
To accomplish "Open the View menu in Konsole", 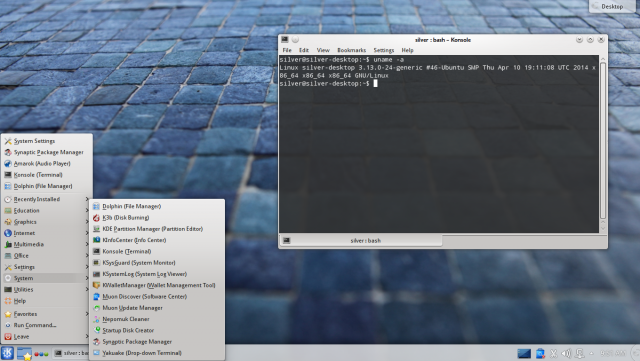I will (323, 50).
